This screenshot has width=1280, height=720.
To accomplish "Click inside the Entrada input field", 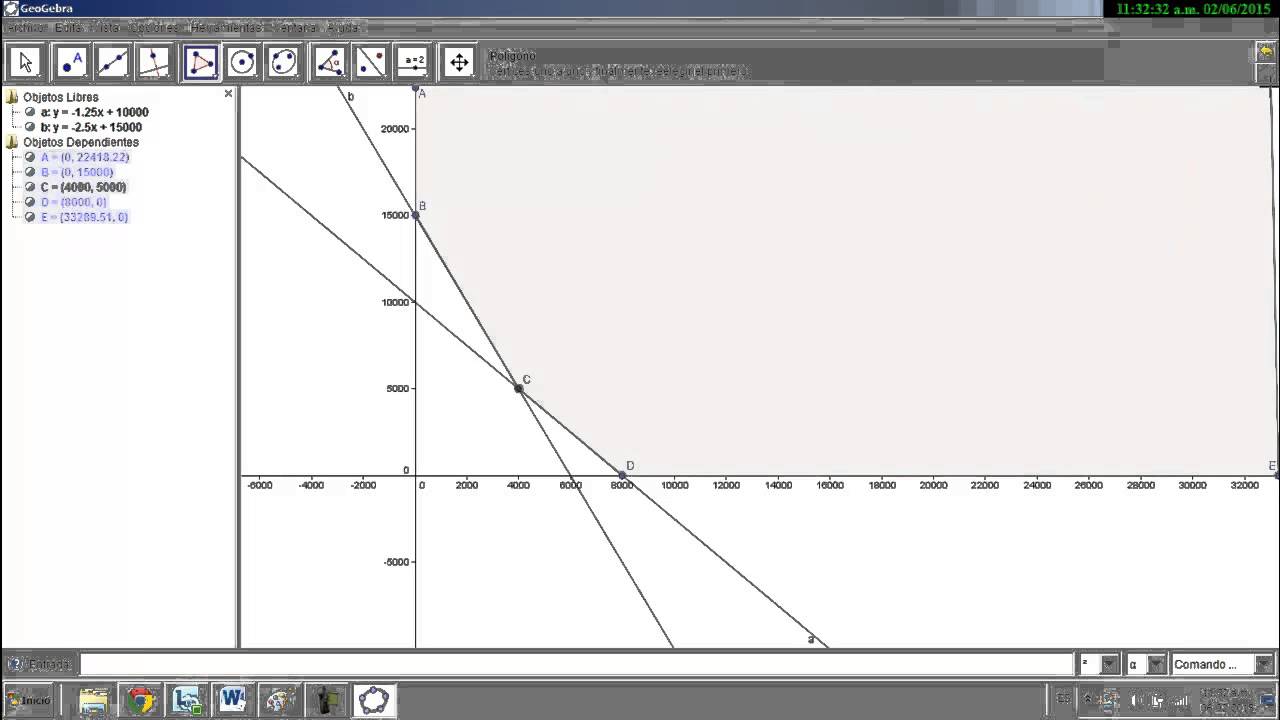I will [x=576, y=664].
